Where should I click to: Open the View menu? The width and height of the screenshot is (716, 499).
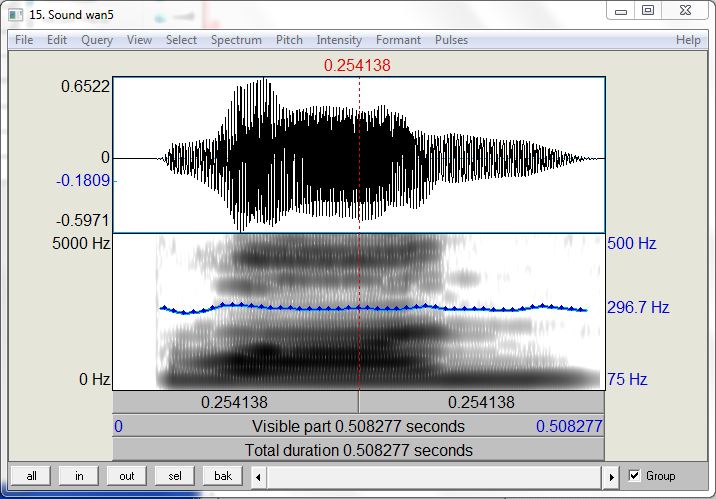pyautogui.click(x=139, y=40)
